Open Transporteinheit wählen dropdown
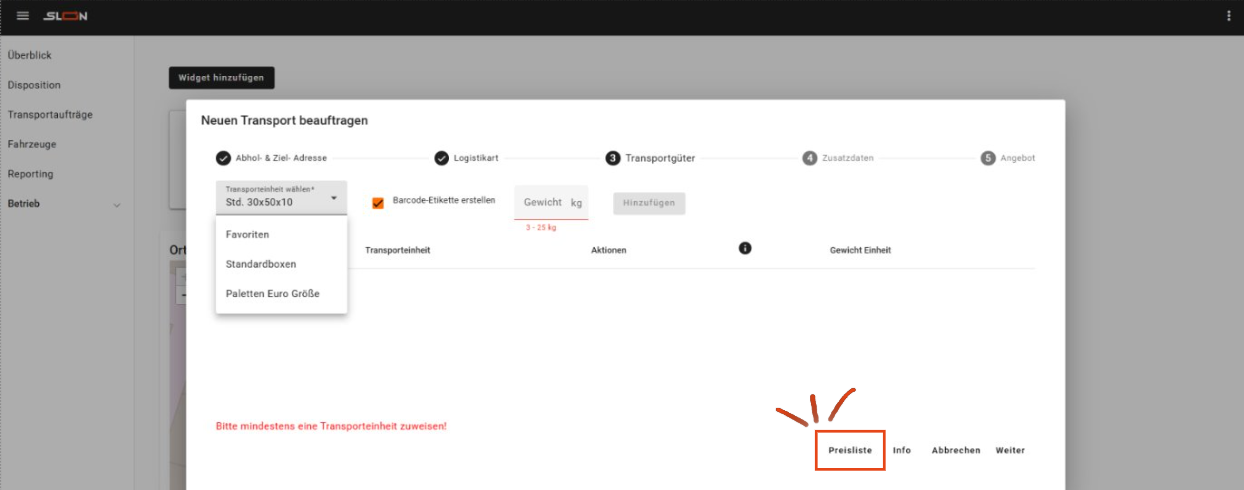Image resolution: width=1244 pixels, height=490 pixels. [x=281, y=197]
